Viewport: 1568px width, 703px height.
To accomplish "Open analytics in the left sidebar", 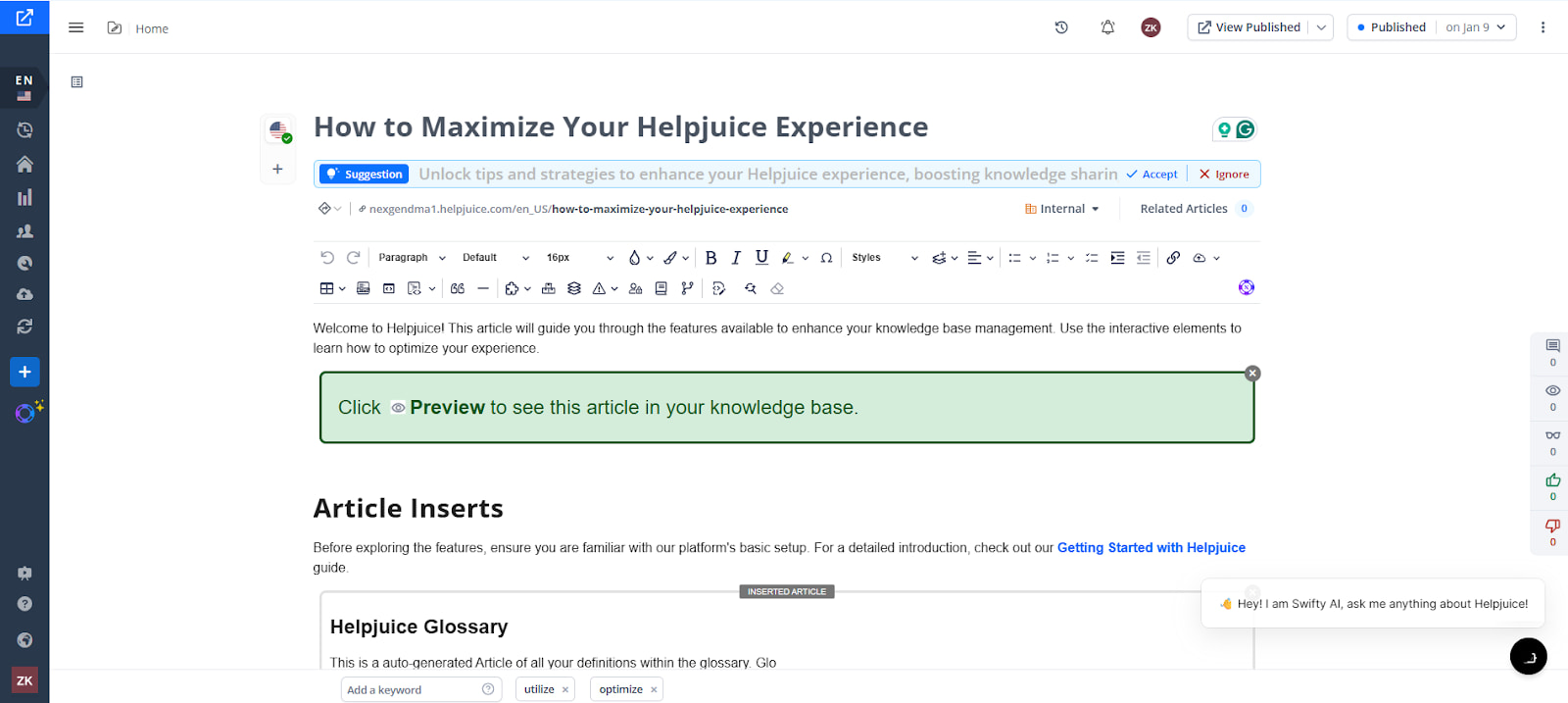I will pyautogui.click(x=24, y=197).
